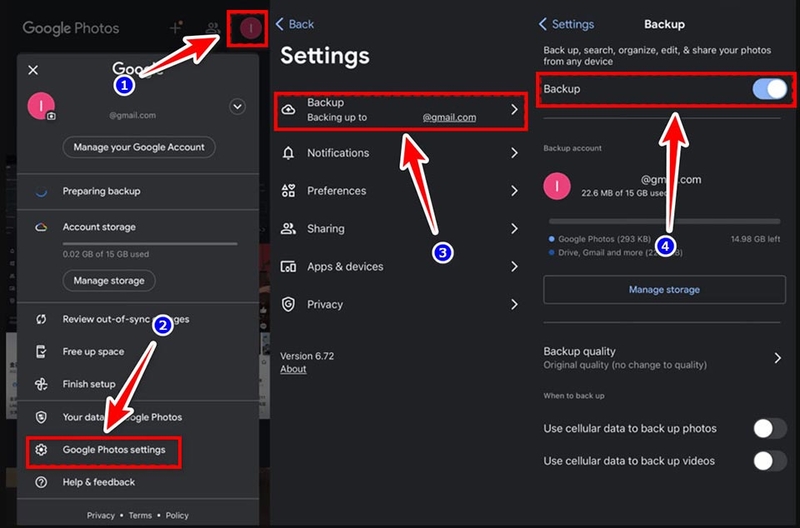The image size is (800, 528).
Task: Click the backup storage progress bar
Action: 664,221
